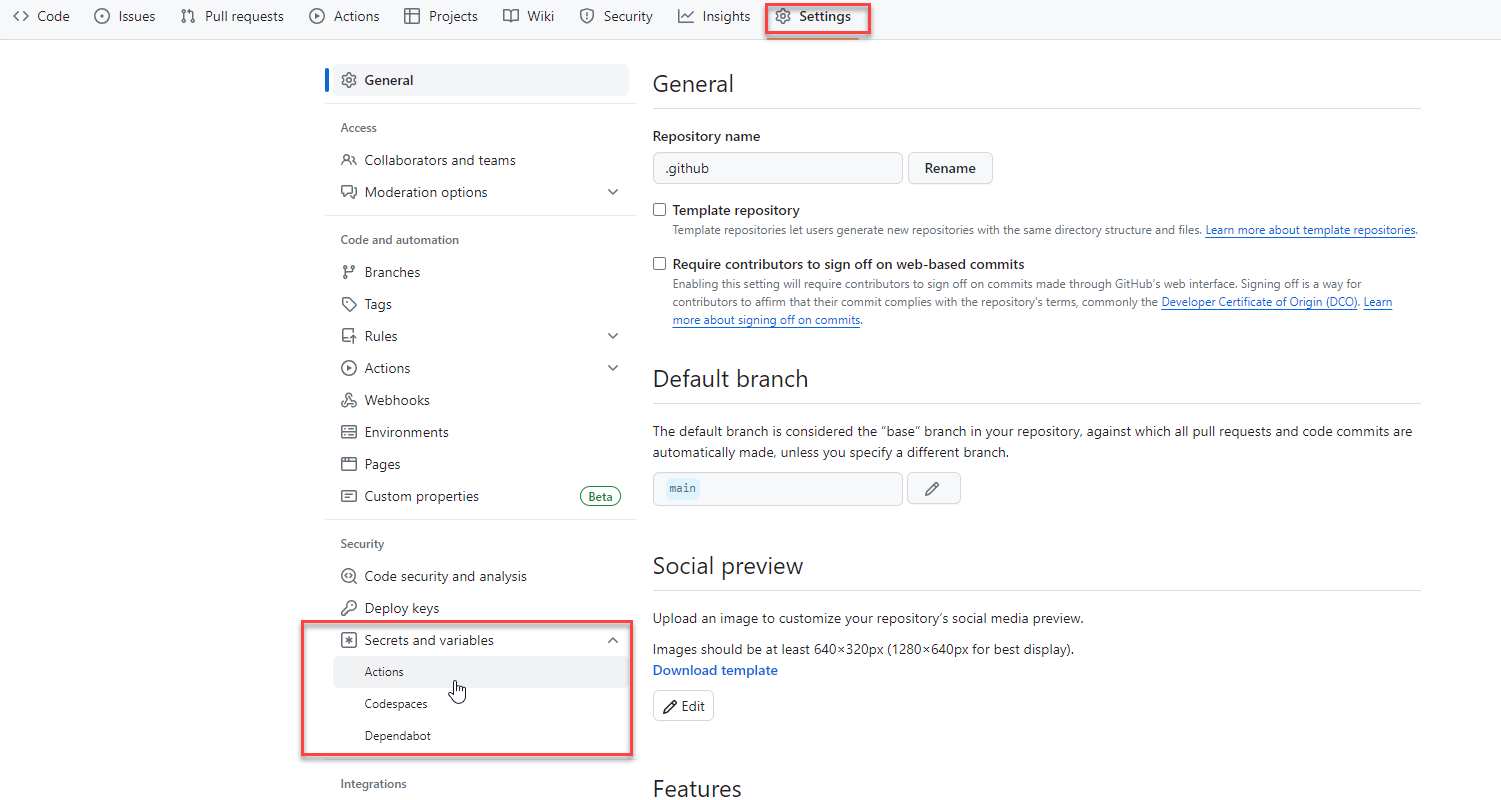
Task: Click the Projects table icon
Action: [412, 16]
